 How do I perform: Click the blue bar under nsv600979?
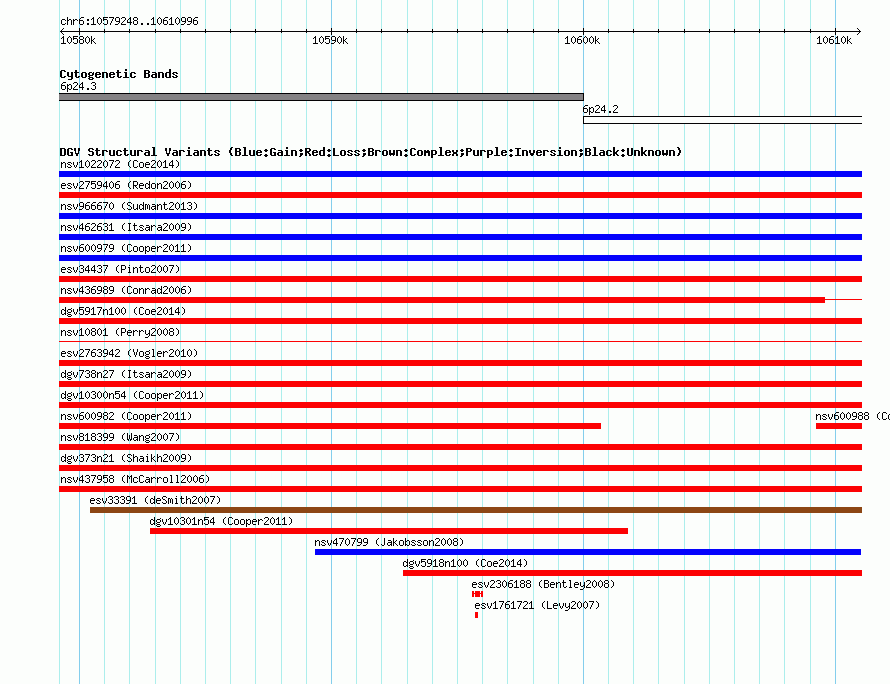tap(460, 258)
